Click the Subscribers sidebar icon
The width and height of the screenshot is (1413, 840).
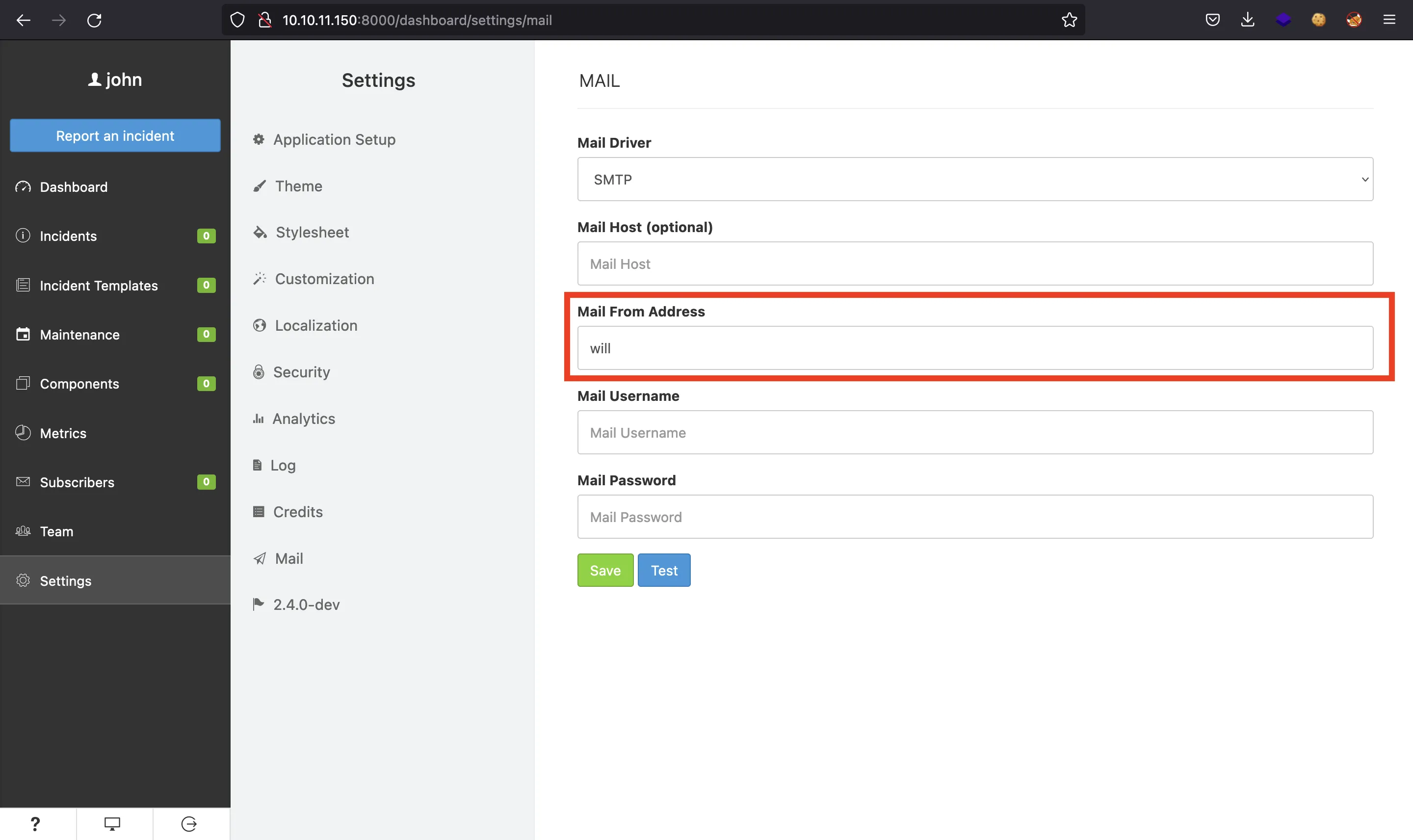[21, 482]
